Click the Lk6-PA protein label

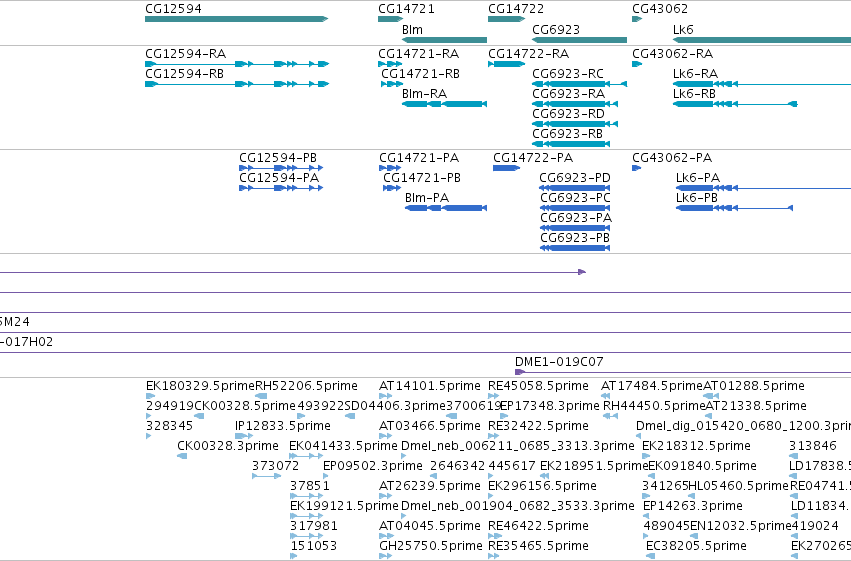(x=698, y=178)
